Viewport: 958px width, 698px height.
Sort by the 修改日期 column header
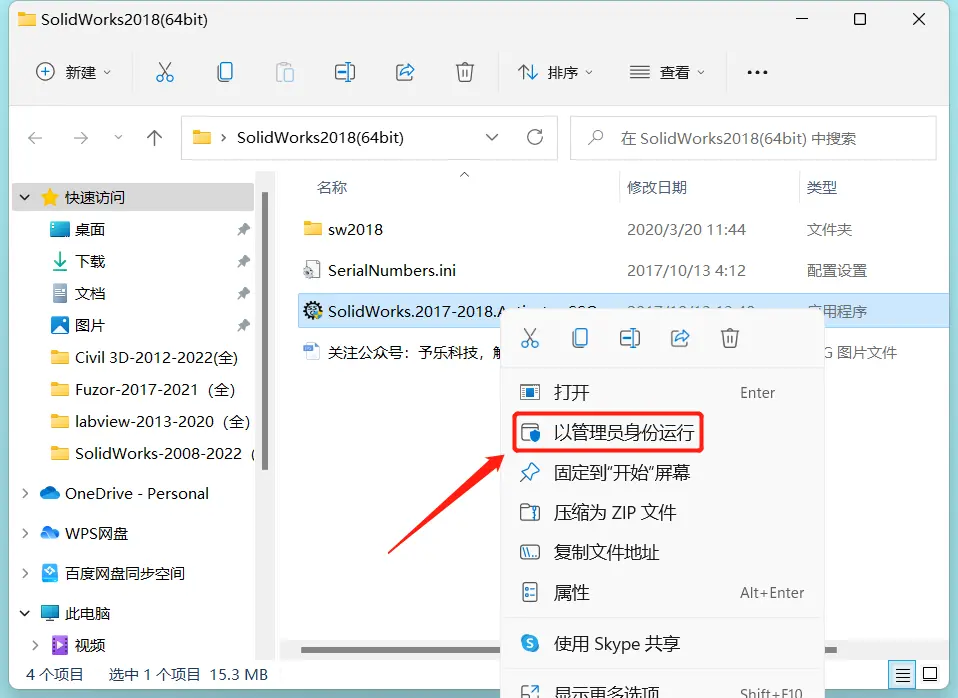coord(657,188)
